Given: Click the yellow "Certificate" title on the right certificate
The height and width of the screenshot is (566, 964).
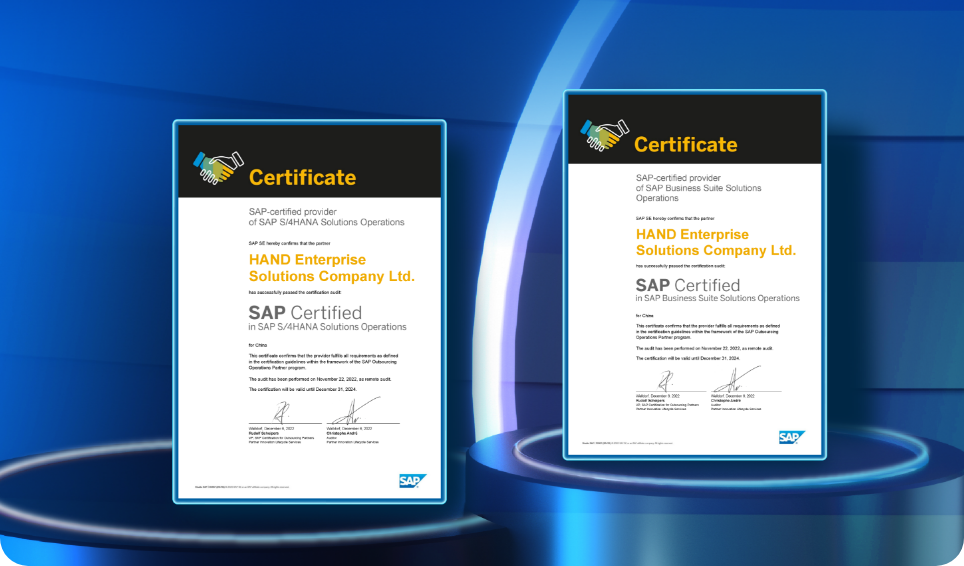Looking at the screenshot, I should tap(685, 144).
